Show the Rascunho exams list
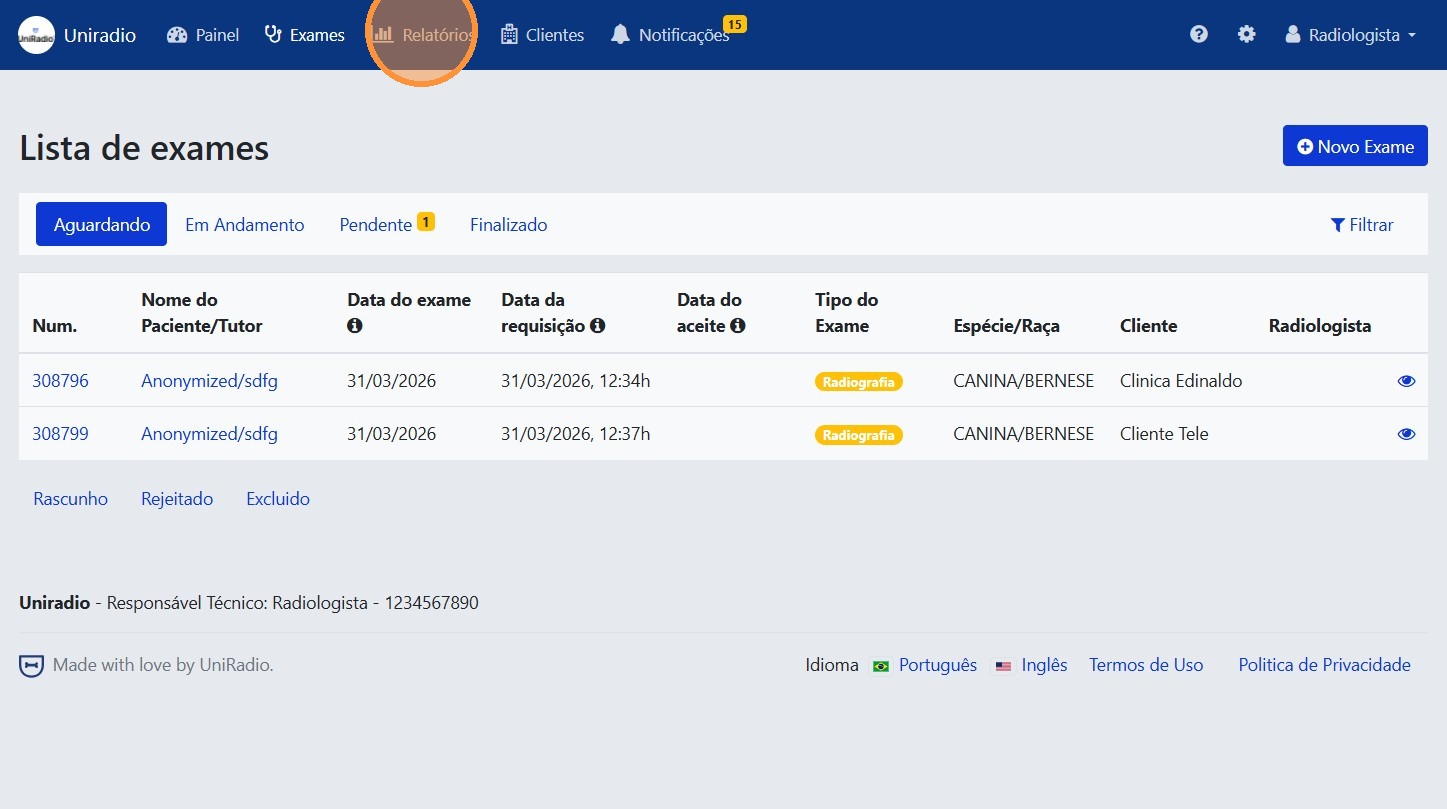1447x809 pixels. [71, 499]
